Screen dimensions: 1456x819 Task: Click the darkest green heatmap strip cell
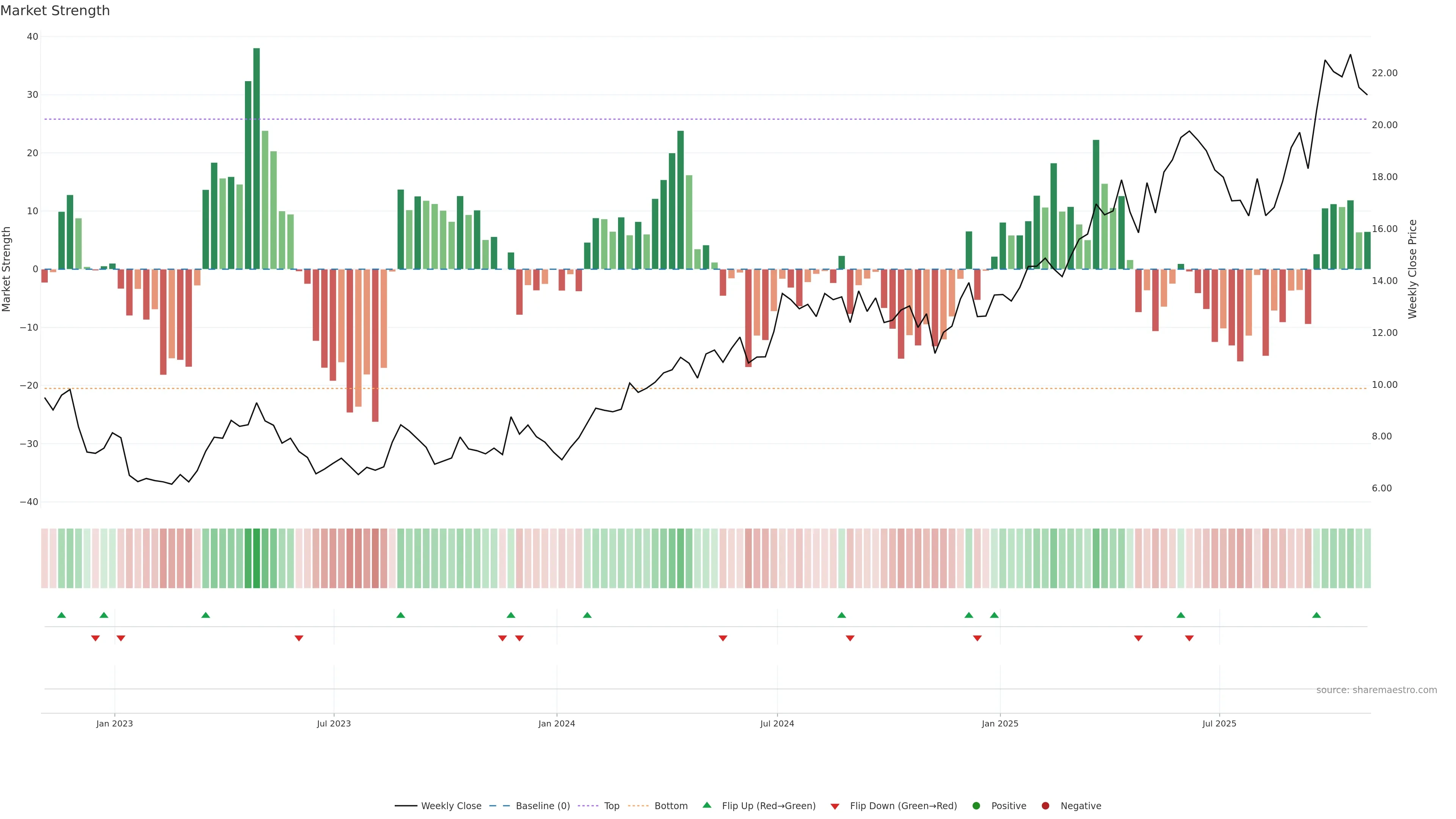257,558
